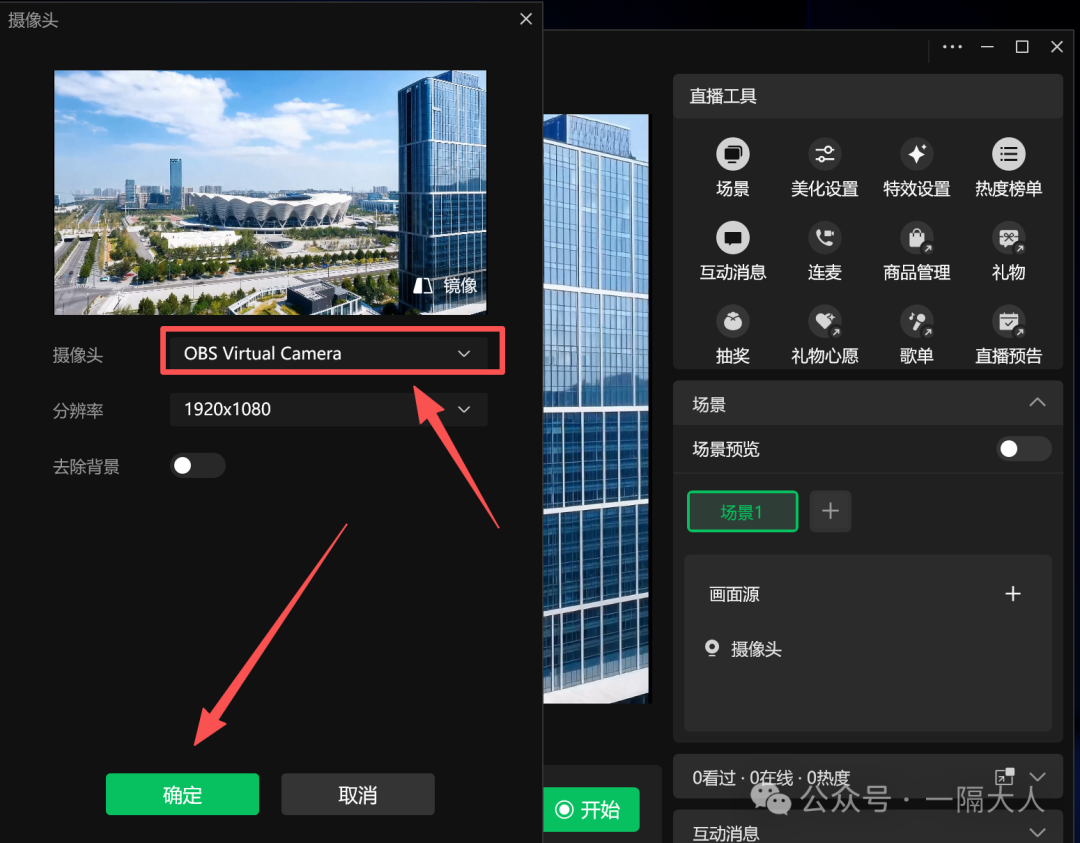Image resolution: width=1080 pixels, height=843 pixels.
Task: Open the 抽奖 lottery icon
Action: pyautogui.click(x=732, y=322)
